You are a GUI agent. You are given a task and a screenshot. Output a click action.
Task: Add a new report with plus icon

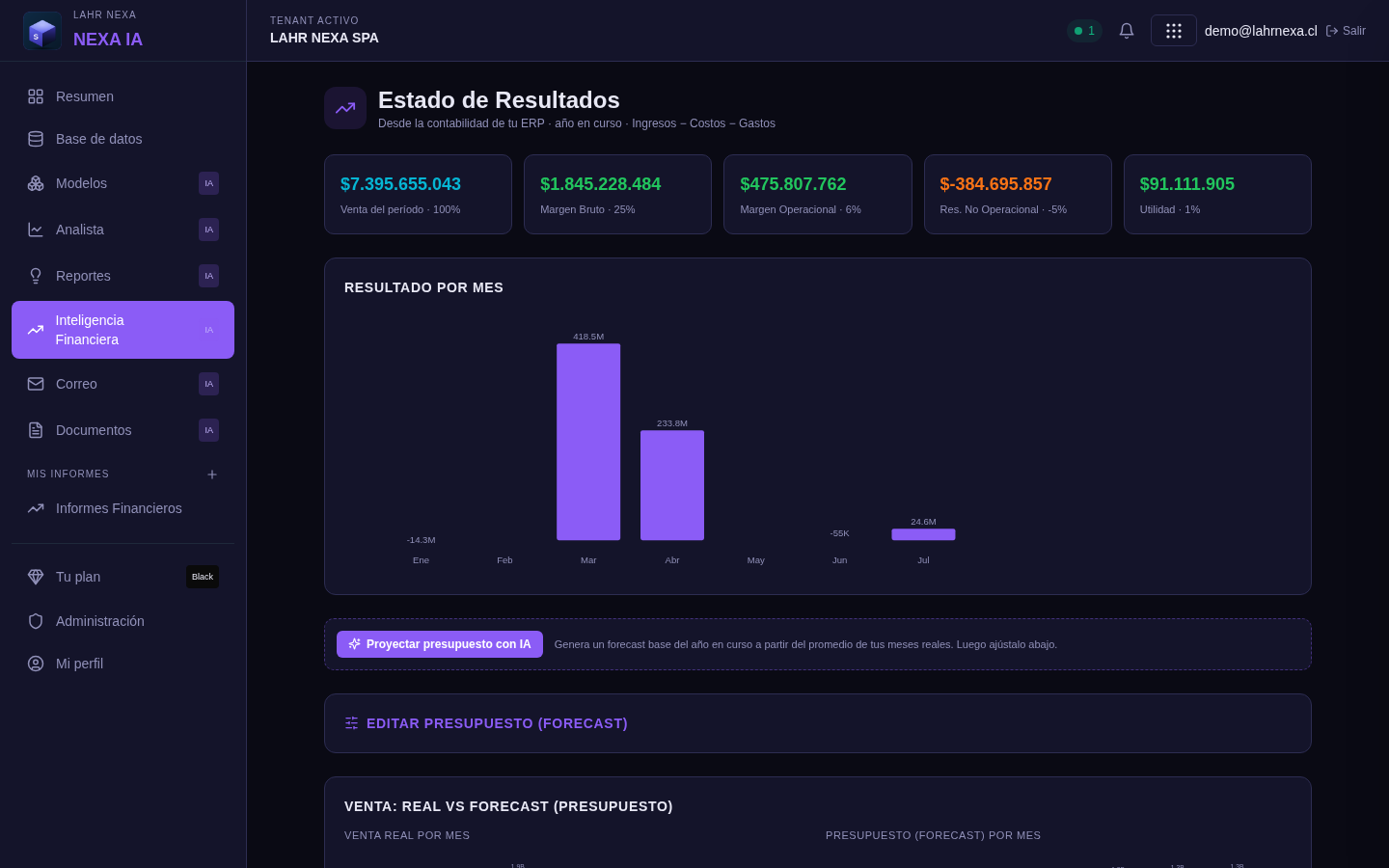point(212,475)
